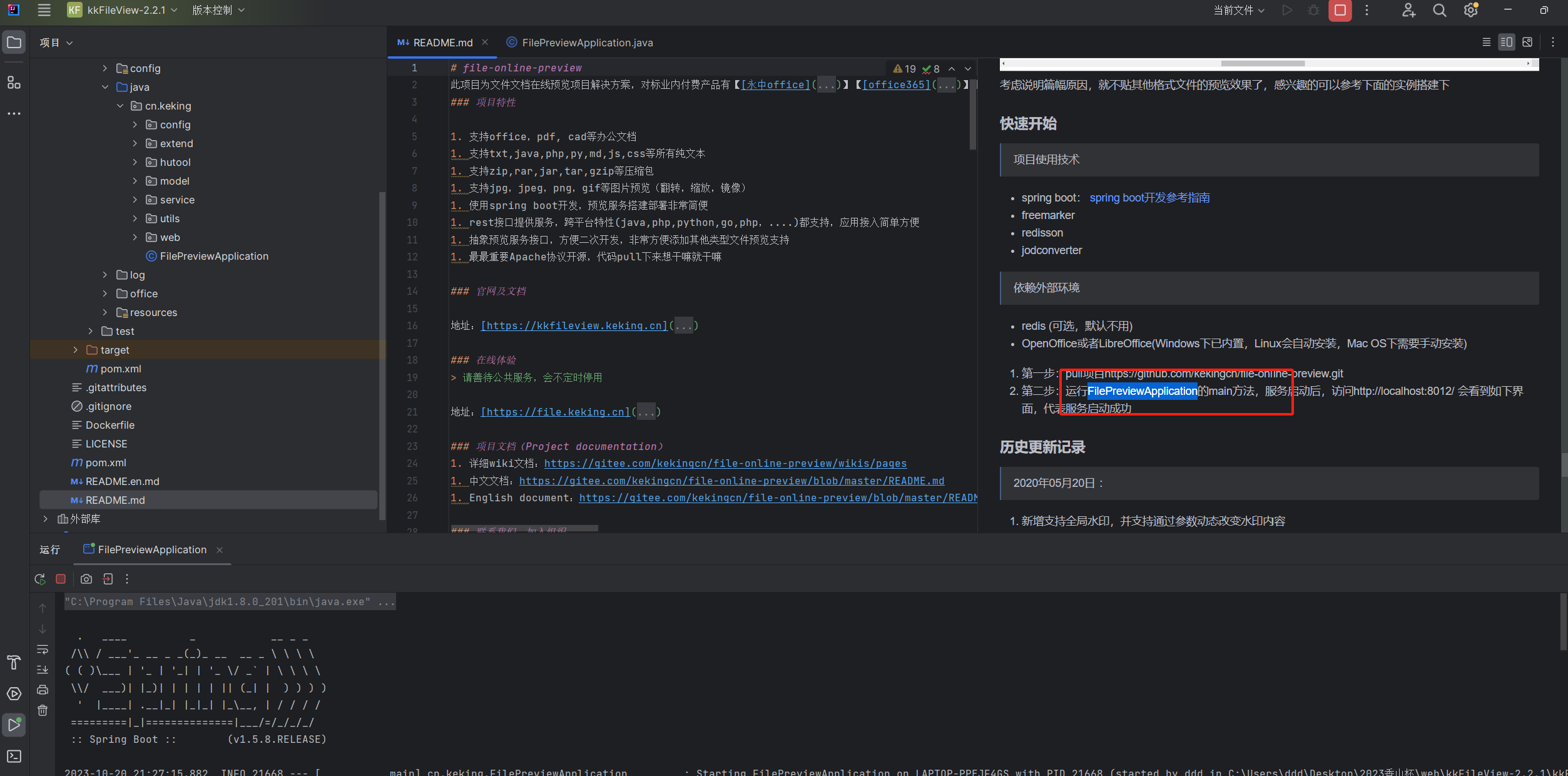Click the exit icon in Run toolbar

(x=108, y=579)
